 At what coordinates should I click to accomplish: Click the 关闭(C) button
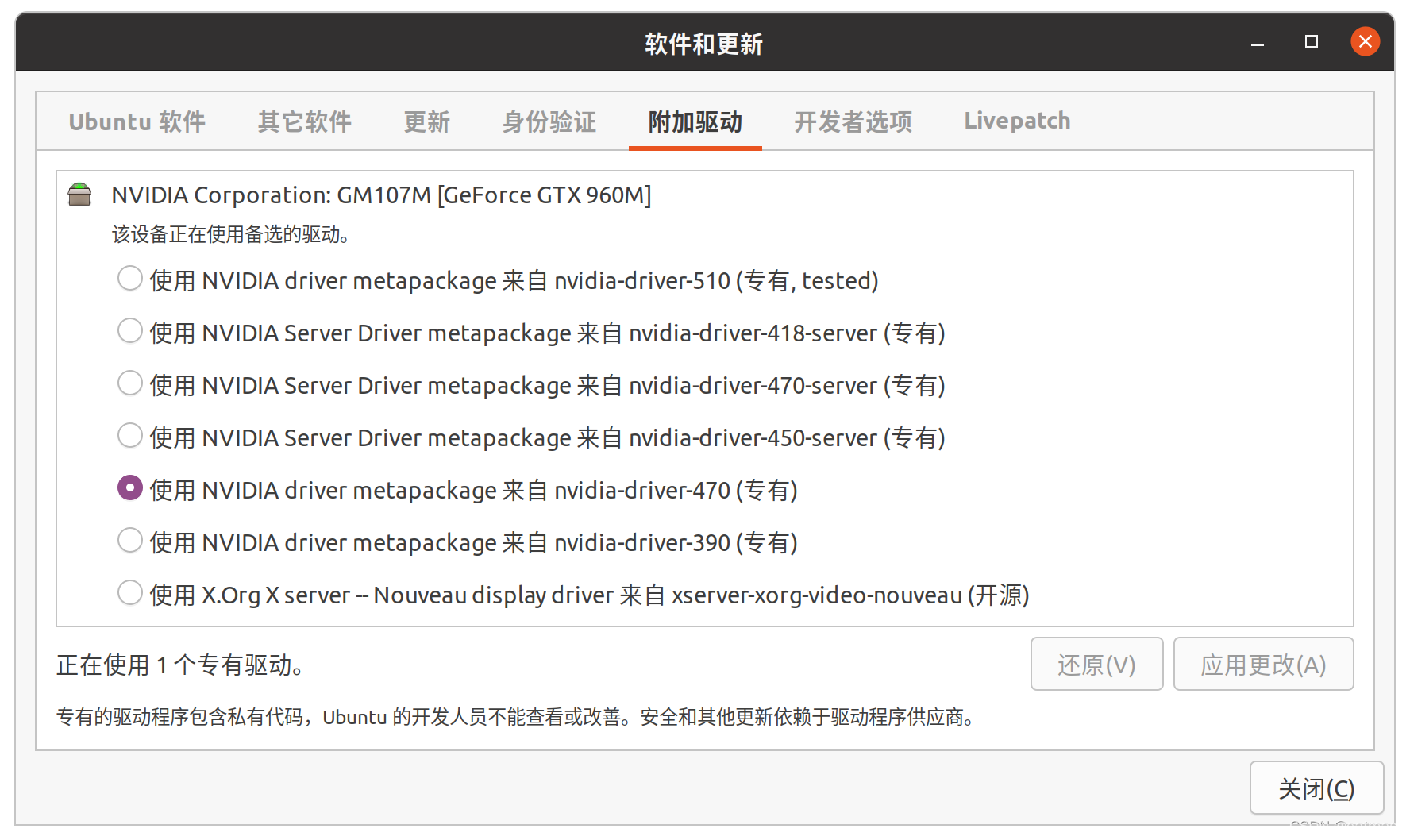tap(1316, 788)
